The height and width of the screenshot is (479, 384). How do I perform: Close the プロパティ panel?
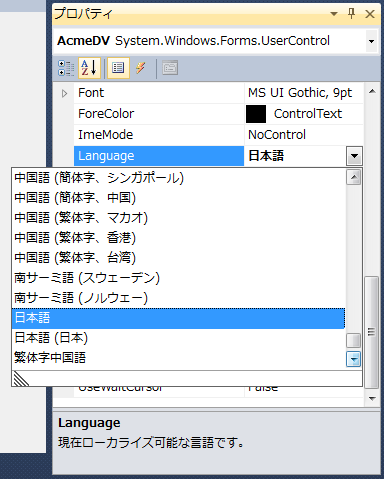tap(370, 14)
